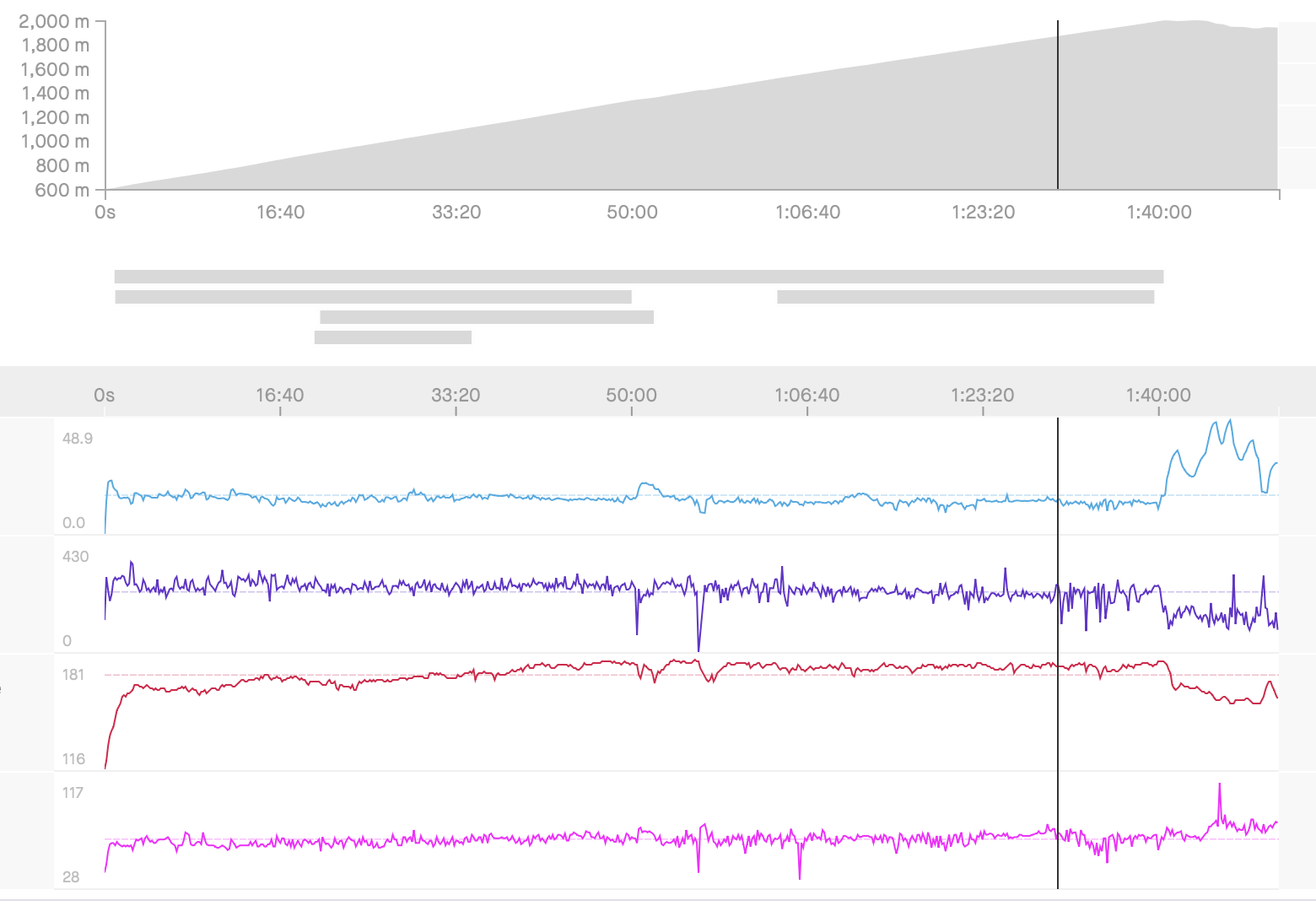The width and height of the screenshot is (1316, 911).
Task: Click the 0.0 minimum speed value
Action: tap(74, 523)
